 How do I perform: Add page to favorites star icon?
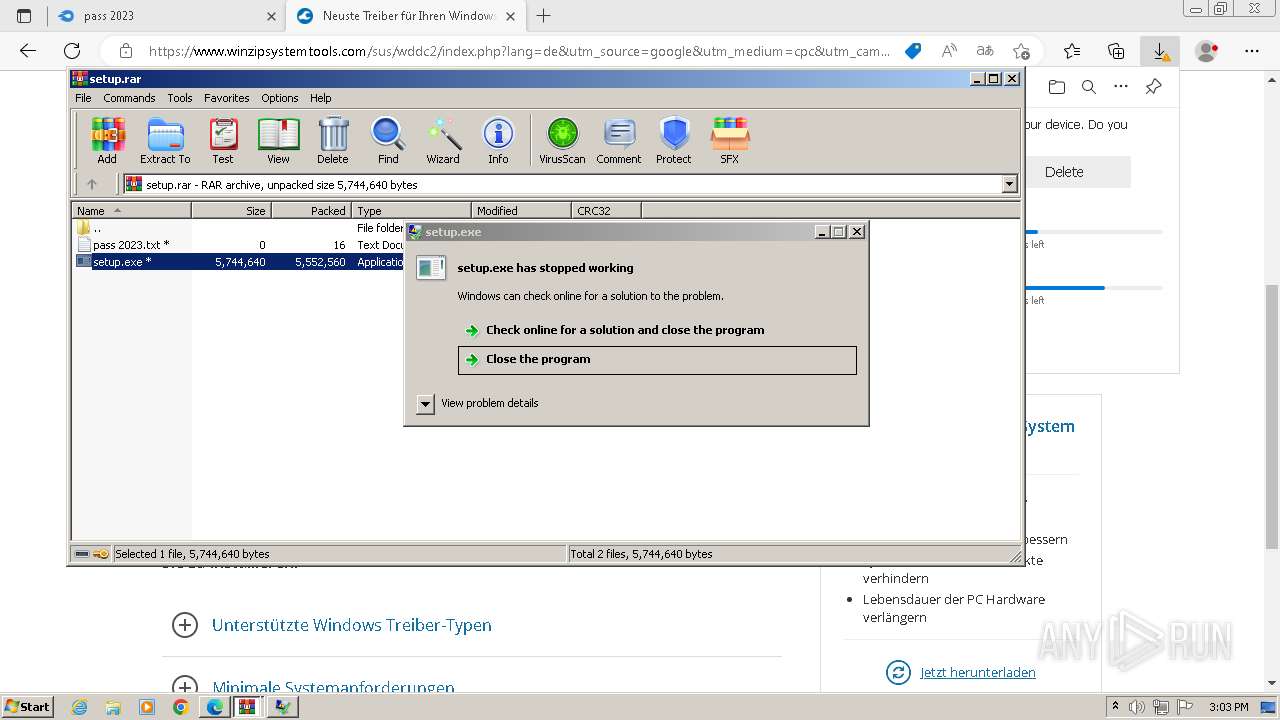[1021, 51]
